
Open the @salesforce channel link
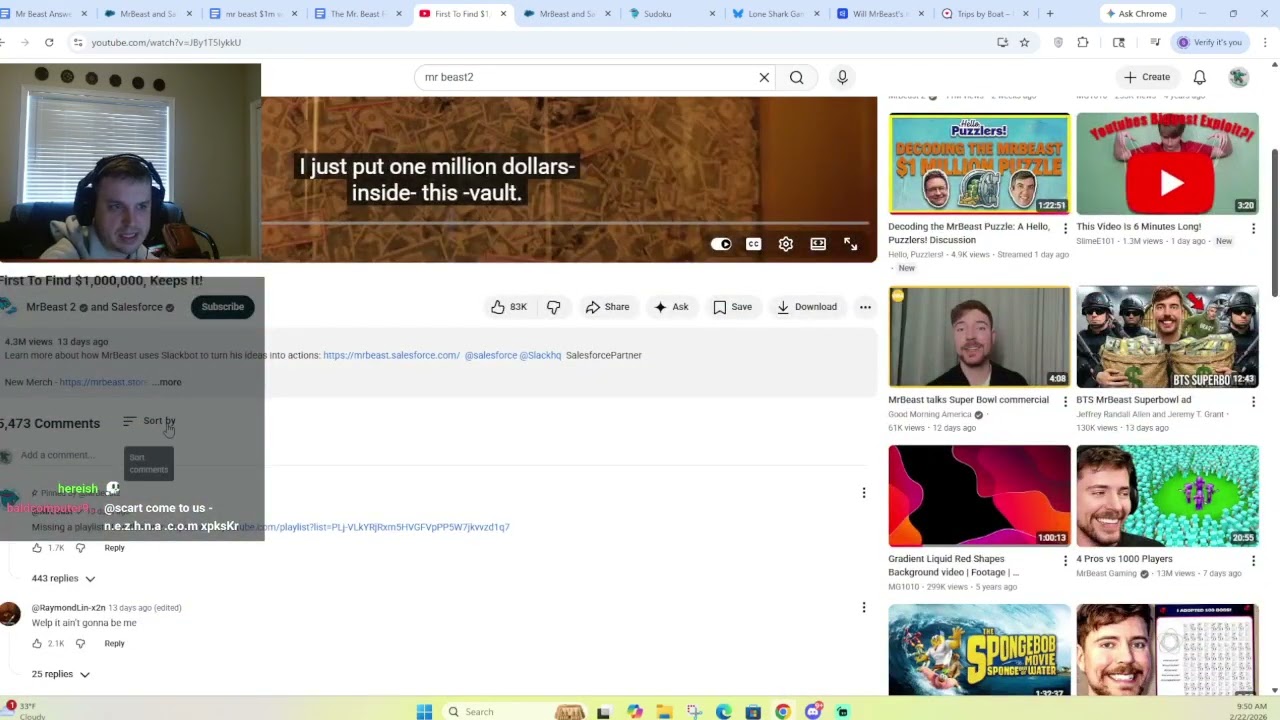(x=490, y=355)
